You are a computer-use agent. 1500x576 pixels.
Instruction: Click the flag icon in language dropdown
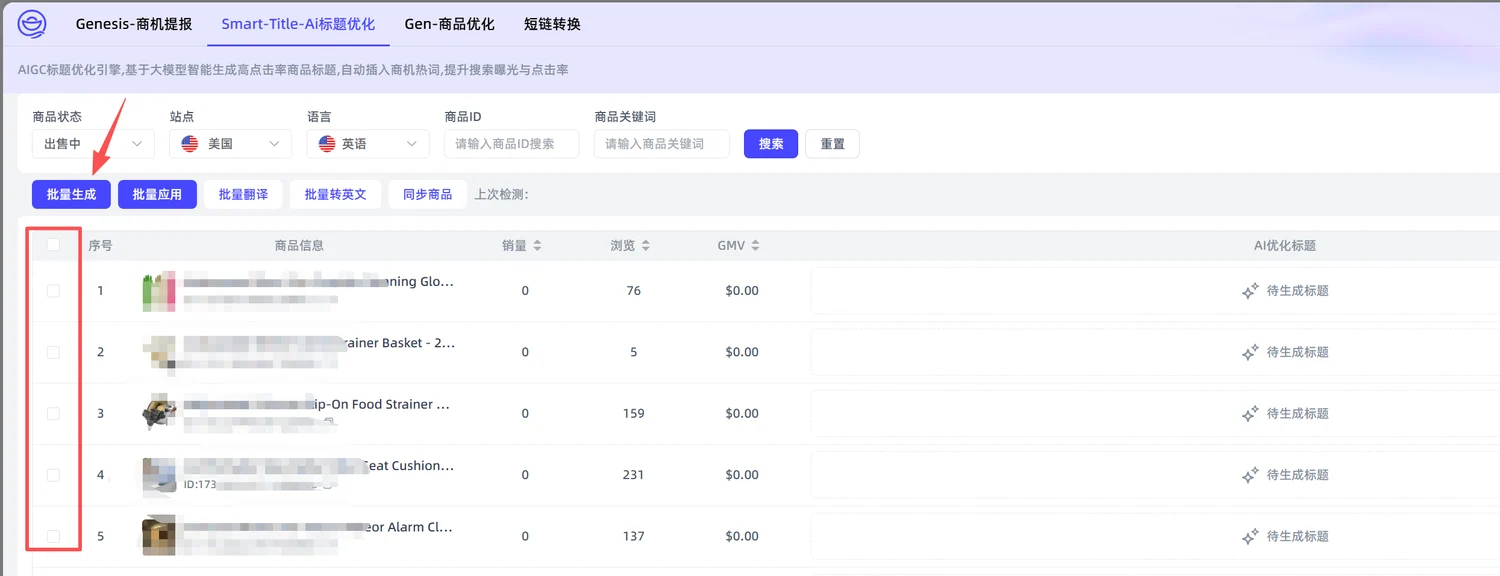pos(327,144)
